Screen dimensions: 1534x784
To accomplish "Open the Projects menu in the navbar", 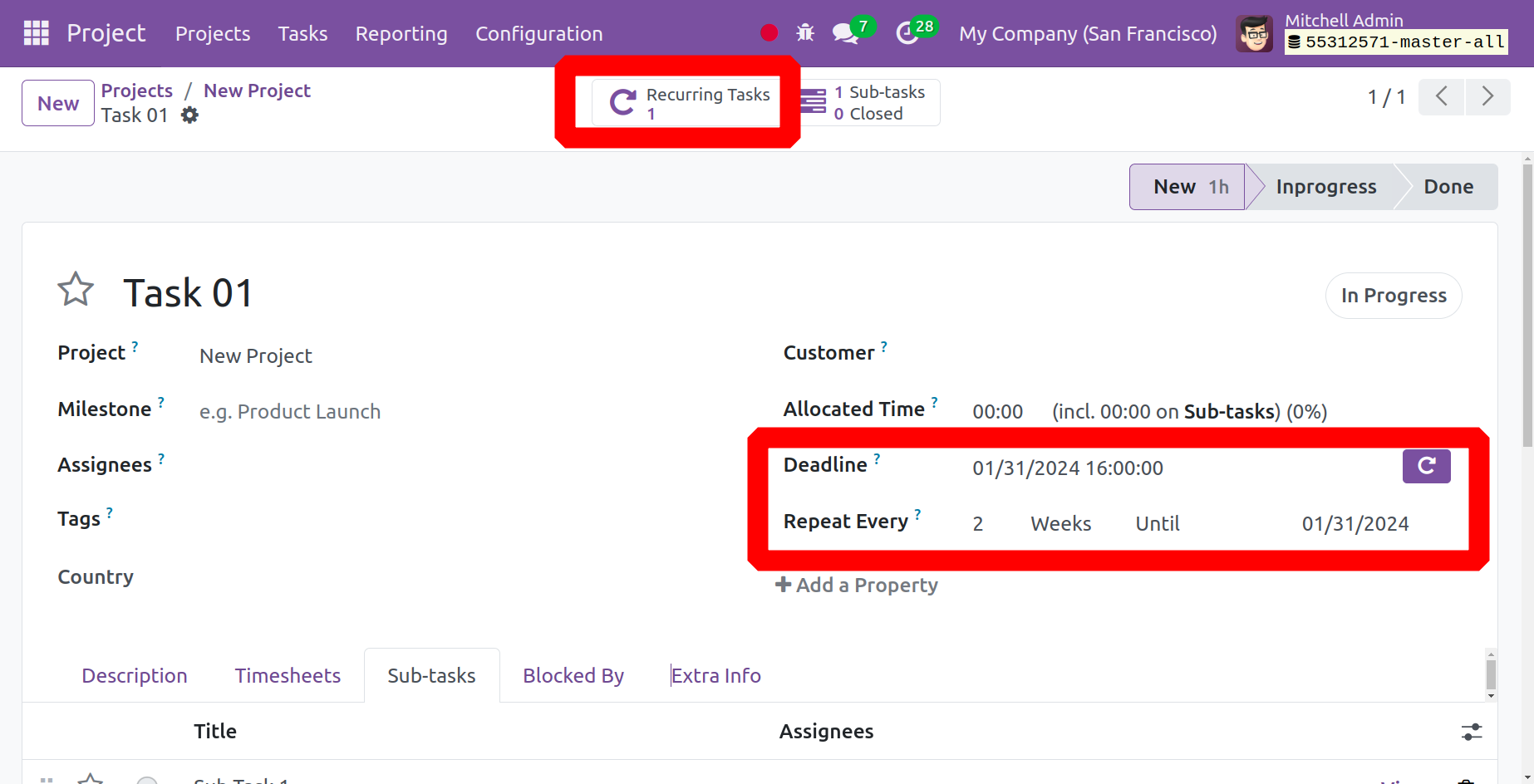I will [213, 33].
